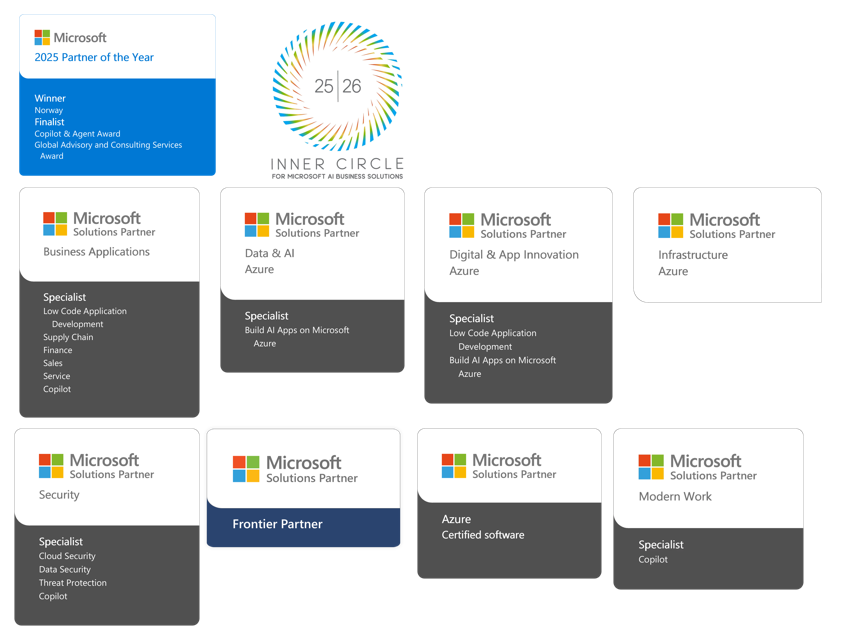Click the Copilot entry under Modern Work Specialist
Screen dimensions: 843x637
click(x=655, y=560)
